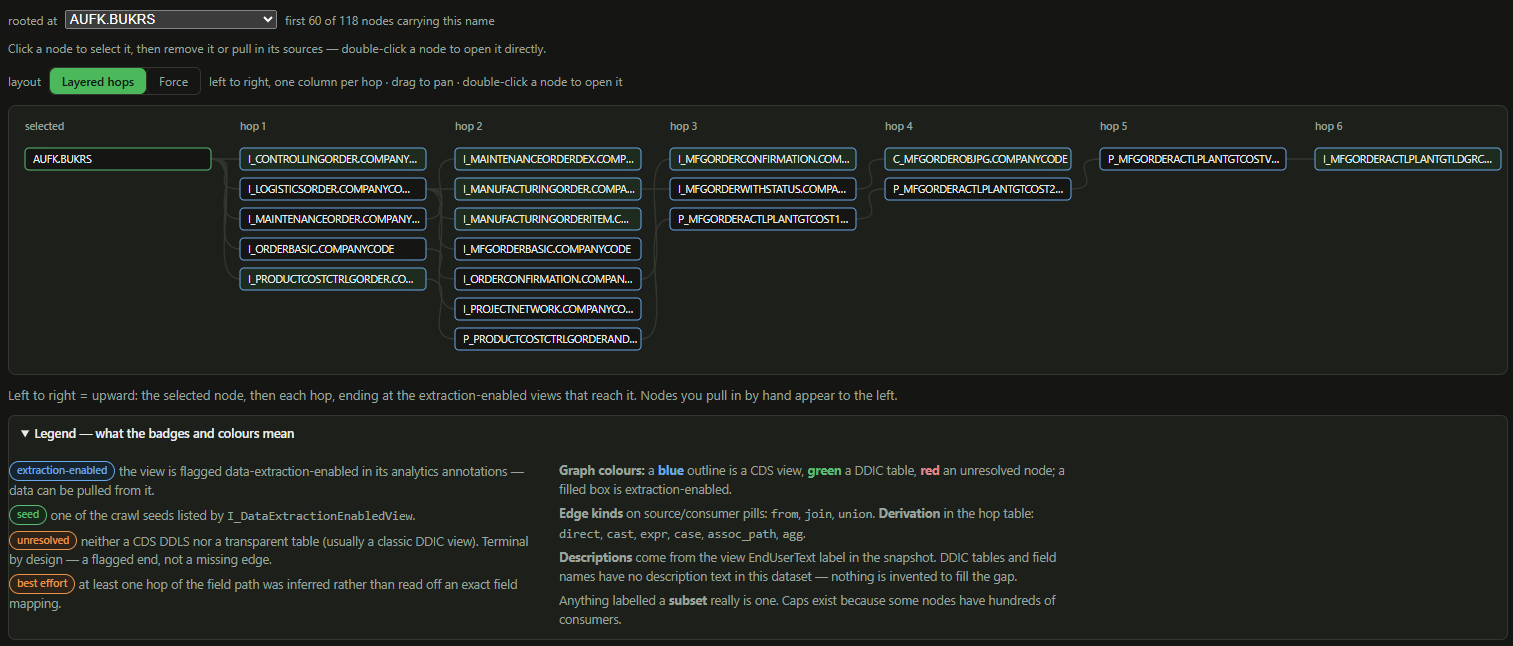The image size is (1513, 646).
Task: Click the 'hop 6' column heading
Action: [1329, 126]
